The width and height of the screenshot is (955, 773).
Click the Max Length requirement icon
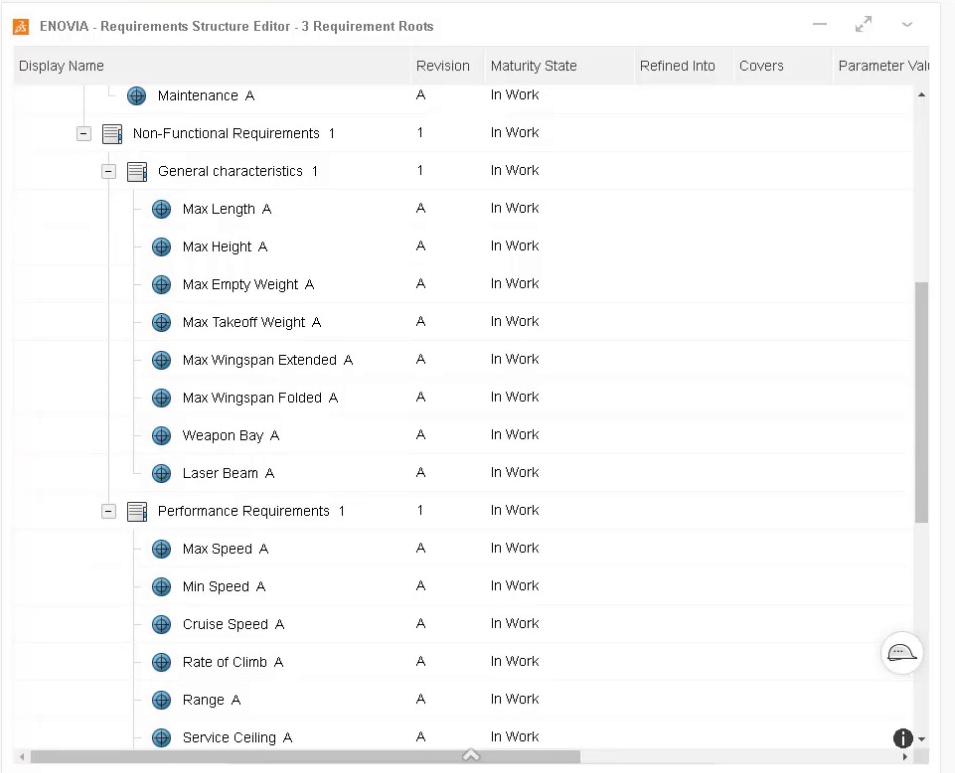tap(161, 209)
